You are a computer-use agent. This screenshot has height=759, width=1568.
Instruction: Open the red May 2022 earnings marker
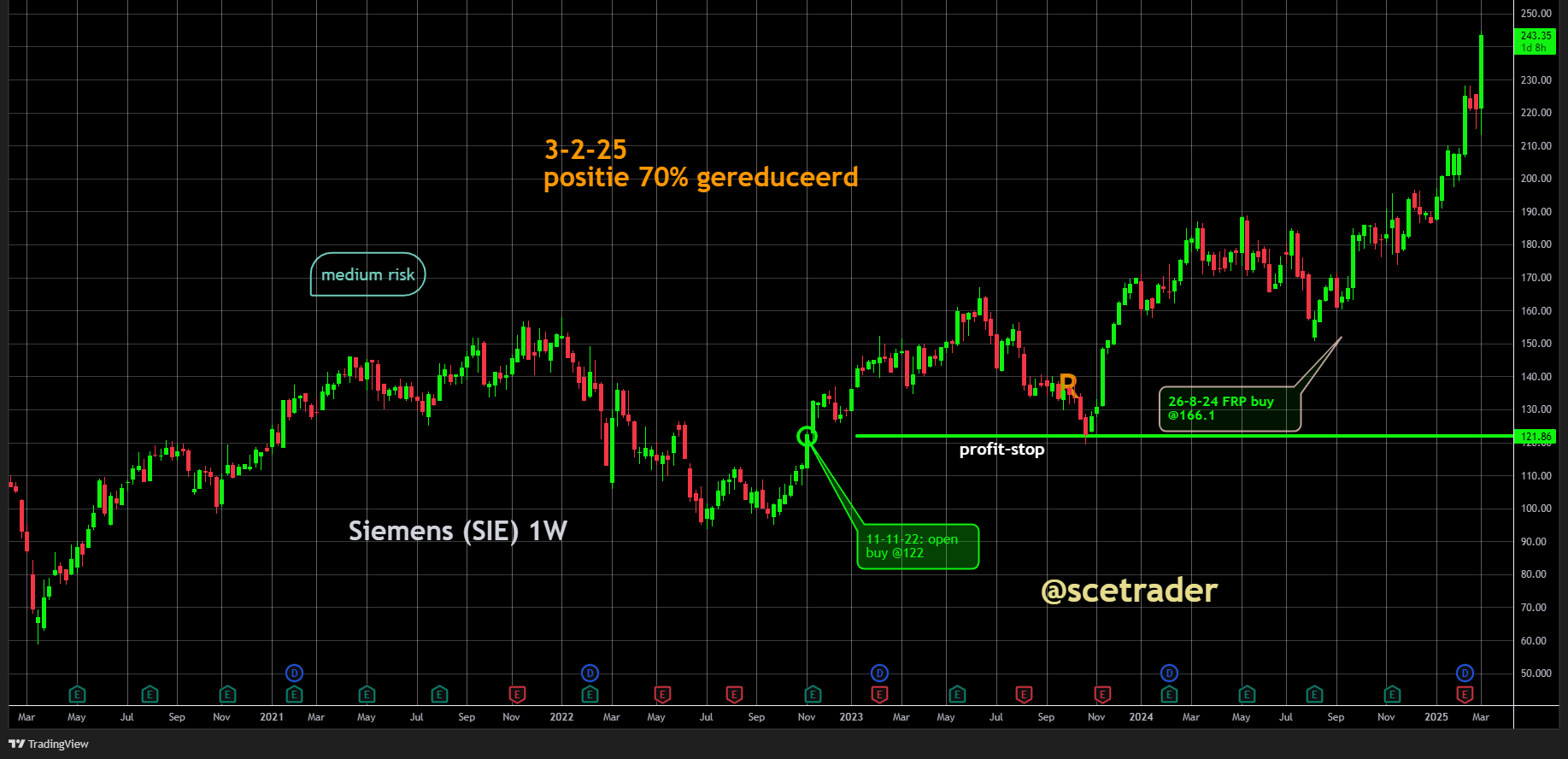pyautogui.click(x=662, y=694)
